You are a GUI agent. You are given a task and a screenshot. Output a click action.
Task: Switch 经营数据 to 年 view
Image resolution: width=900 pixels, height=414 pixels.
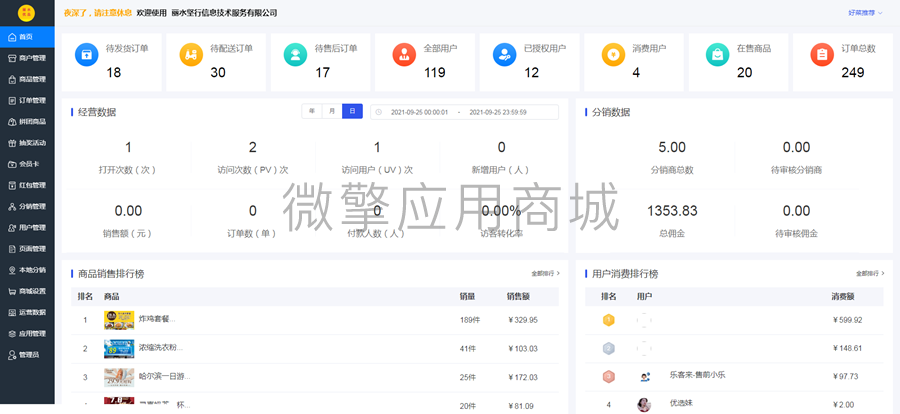(312, 111)
